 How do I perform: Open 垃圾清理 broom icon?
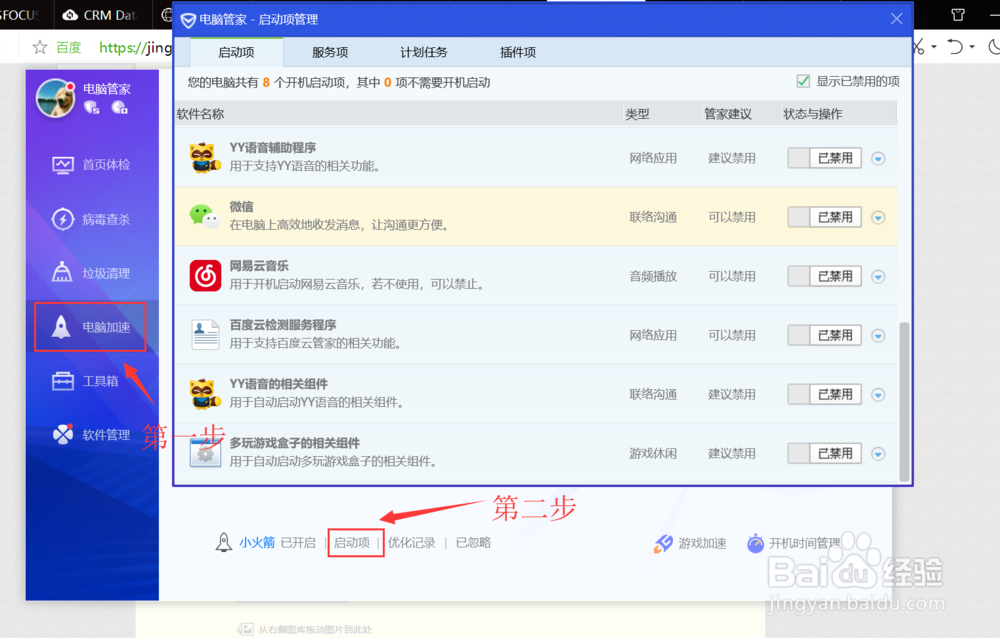tap(62, 272)
